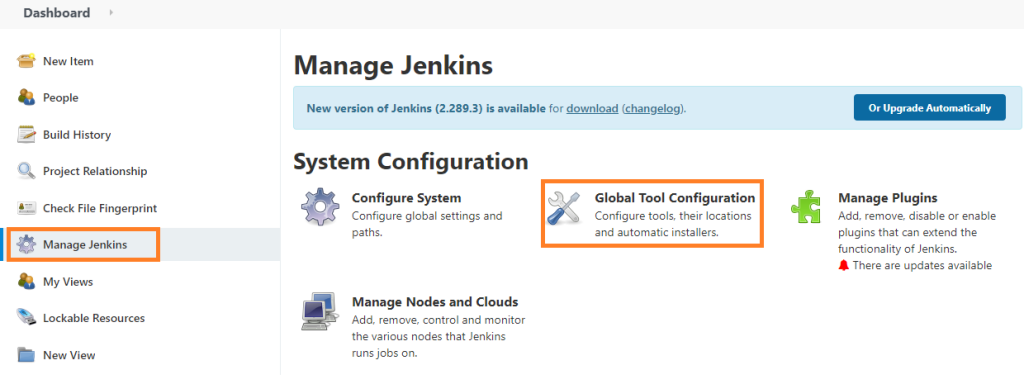Click the New View folder icon
Viewport: 1024px width, 384px height.
pos(26,355)
